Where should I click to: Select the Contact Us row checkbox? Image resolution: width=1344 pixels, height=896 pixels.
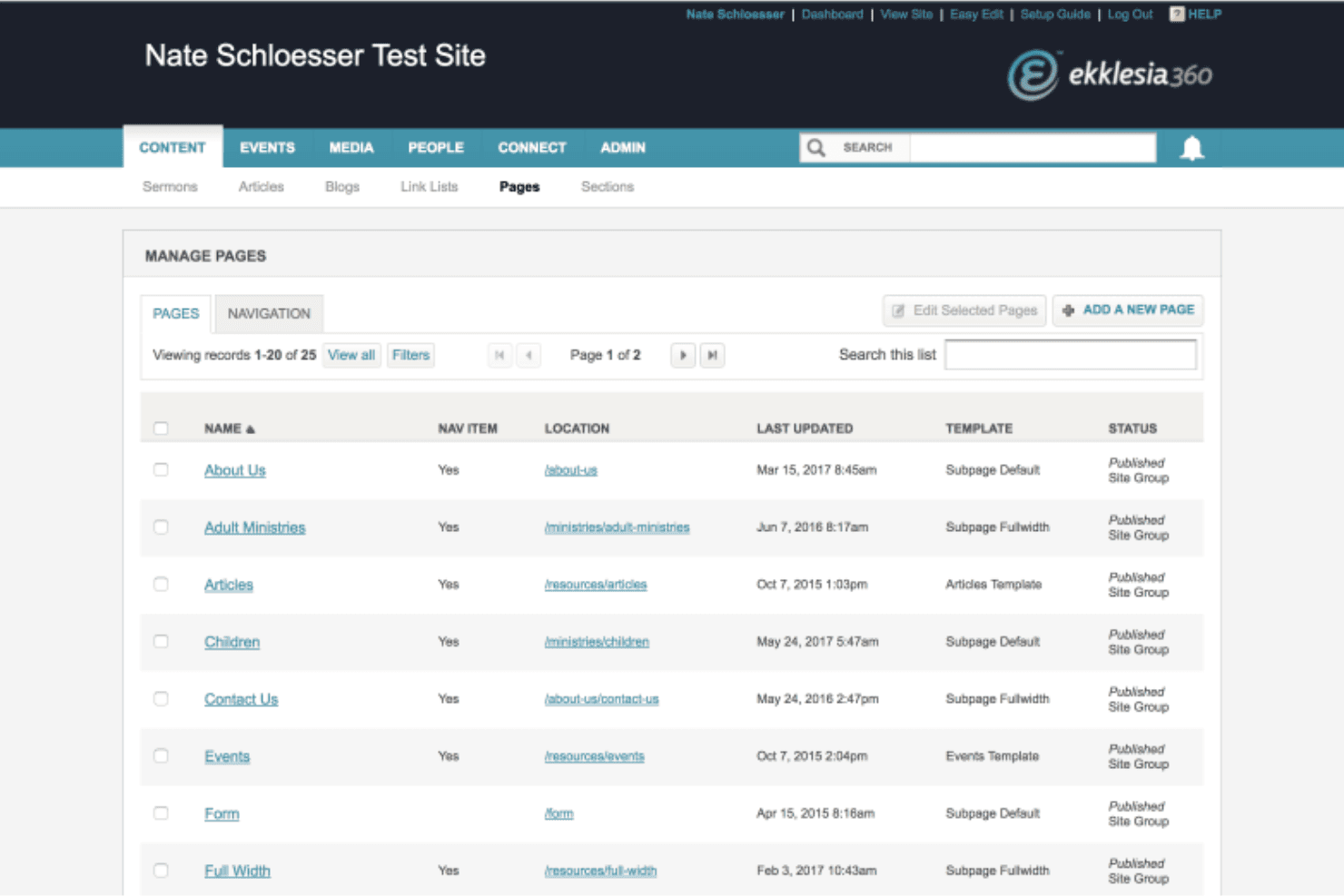tap(161, 699)
